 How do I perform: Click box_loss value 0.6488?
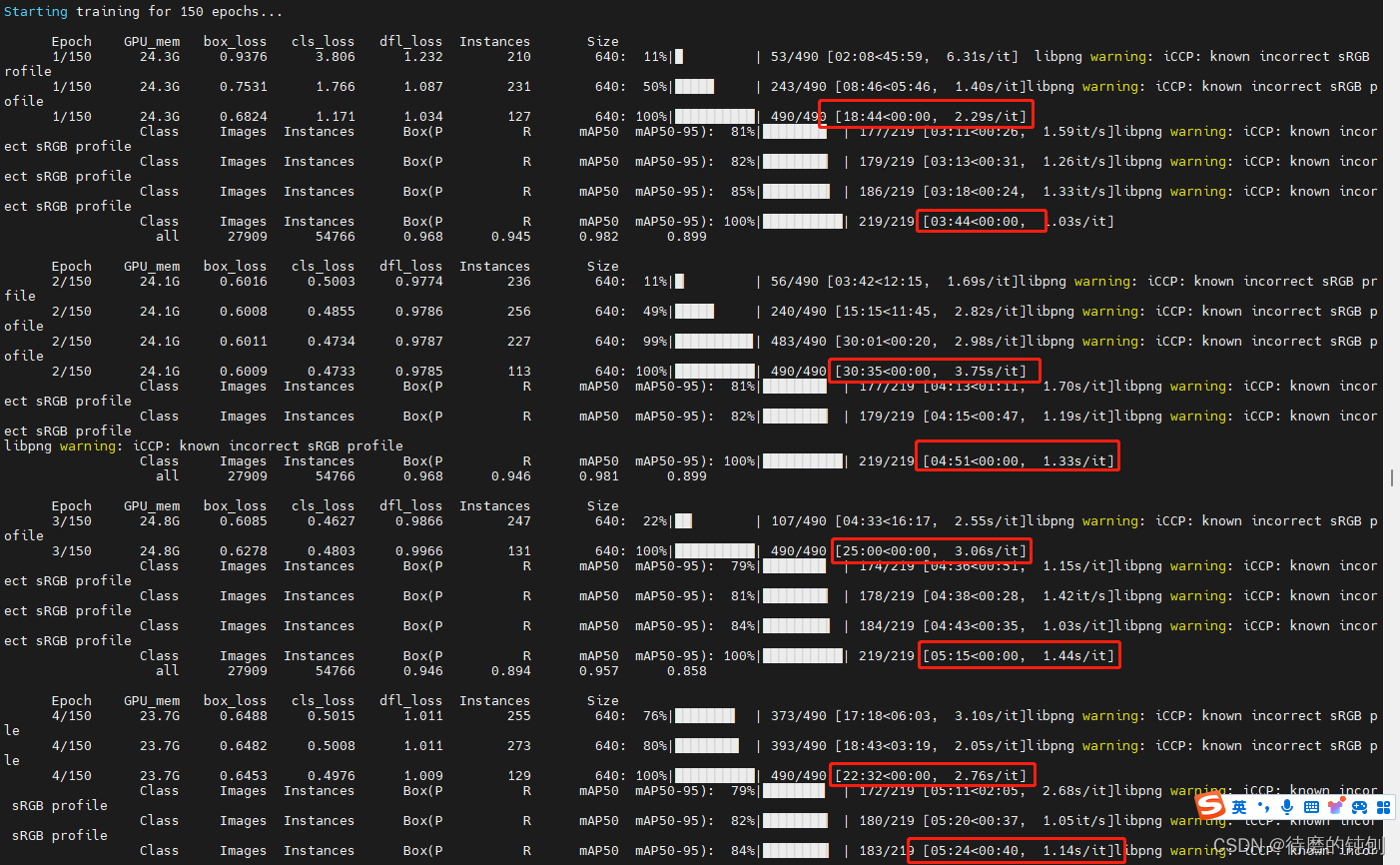coord(243,716)
